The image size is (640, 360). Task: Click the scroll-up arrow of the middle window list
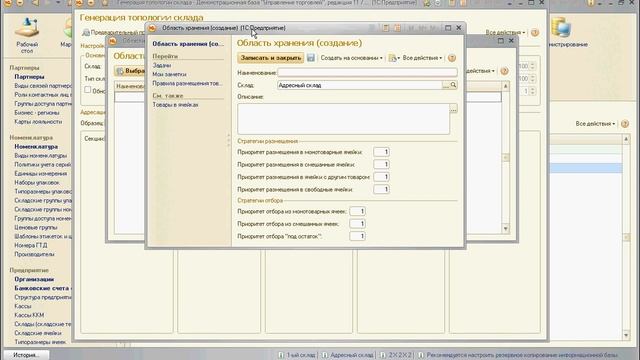(x=505, y=86)
